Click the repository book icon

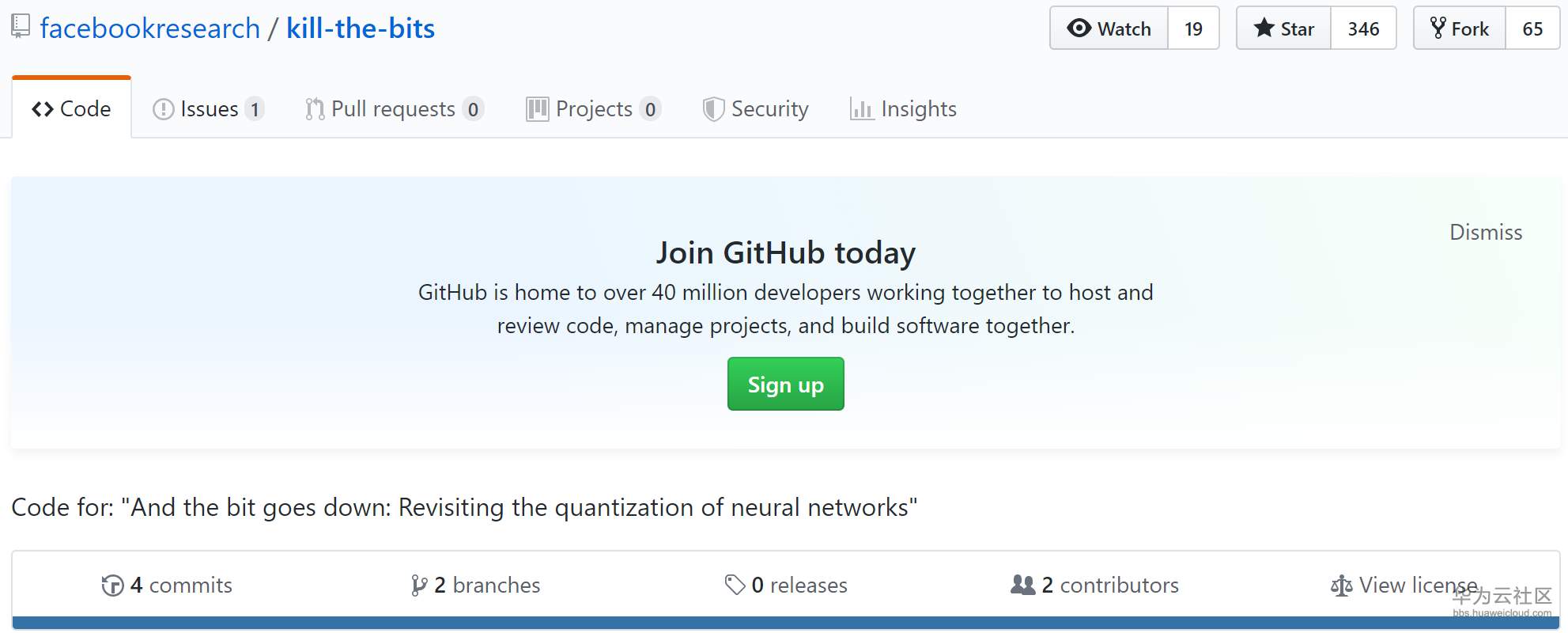pyautogui.click(x=21, y=26)
